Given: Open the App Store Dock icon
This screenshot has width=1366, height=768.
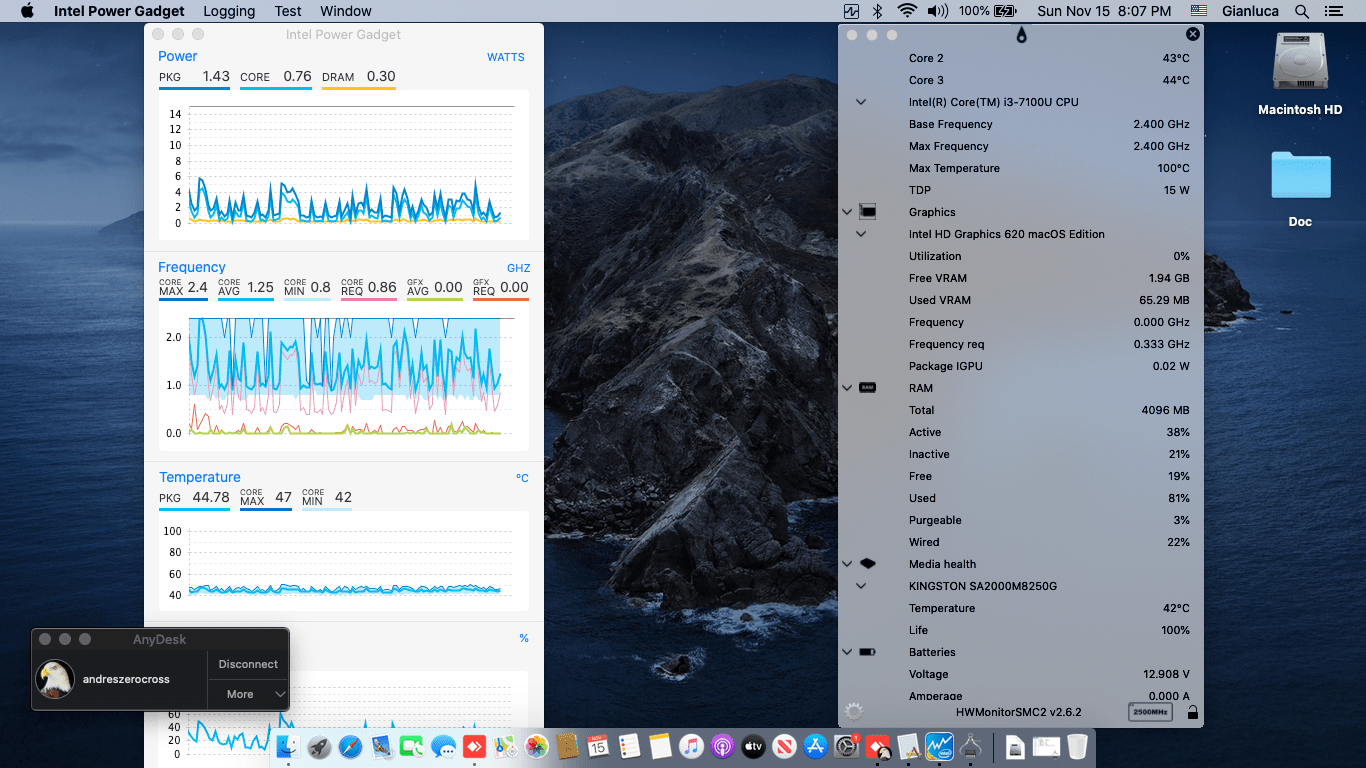Looking at the screenshot, I should 815,746.
